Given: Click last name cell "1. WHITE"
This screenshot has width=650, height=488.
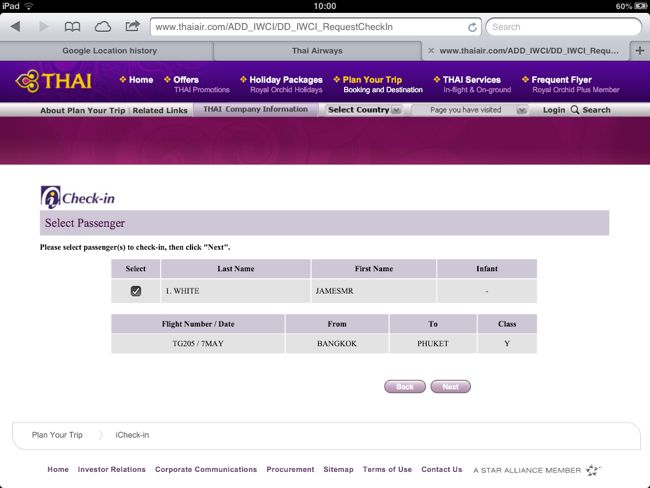Looking at the screenshot, I should [235, 291].
